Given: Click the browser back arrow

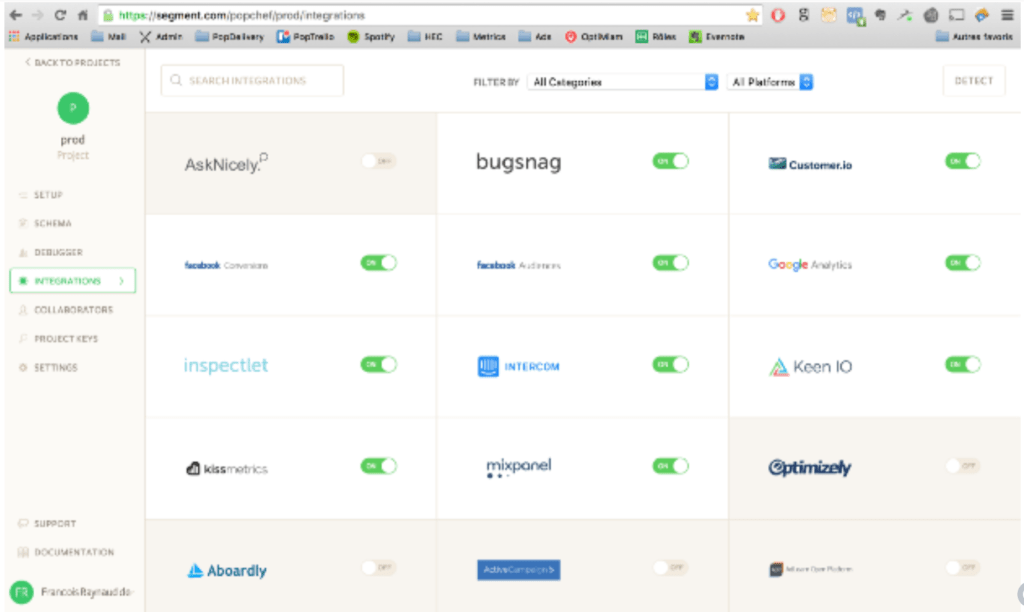Looking at the screenshot, I should (16, 14).
